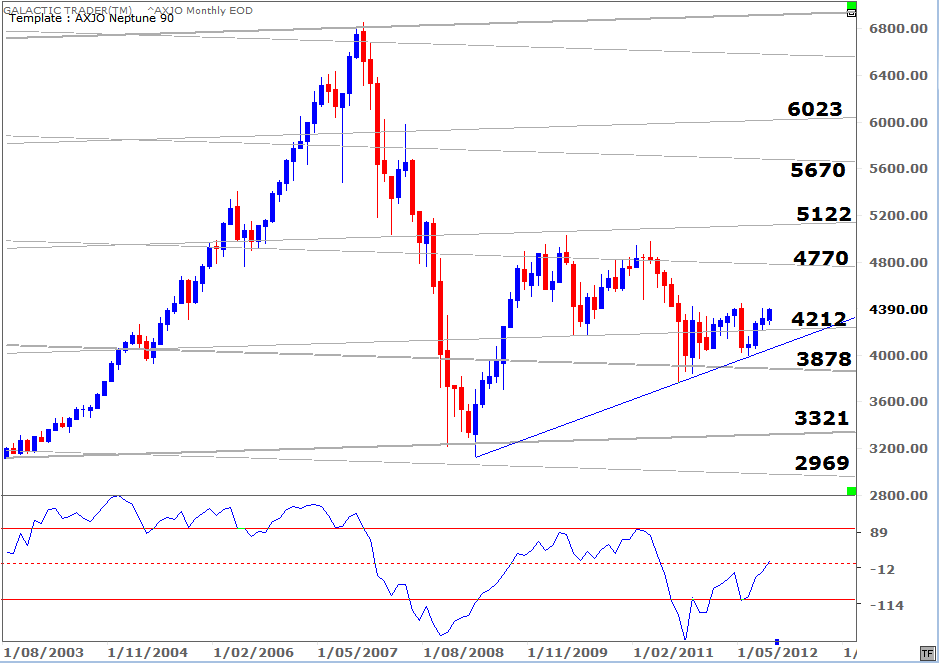939x663 pixels.
Task: Click the 6400.00 price axis label
Action: [x=898, y=75]
